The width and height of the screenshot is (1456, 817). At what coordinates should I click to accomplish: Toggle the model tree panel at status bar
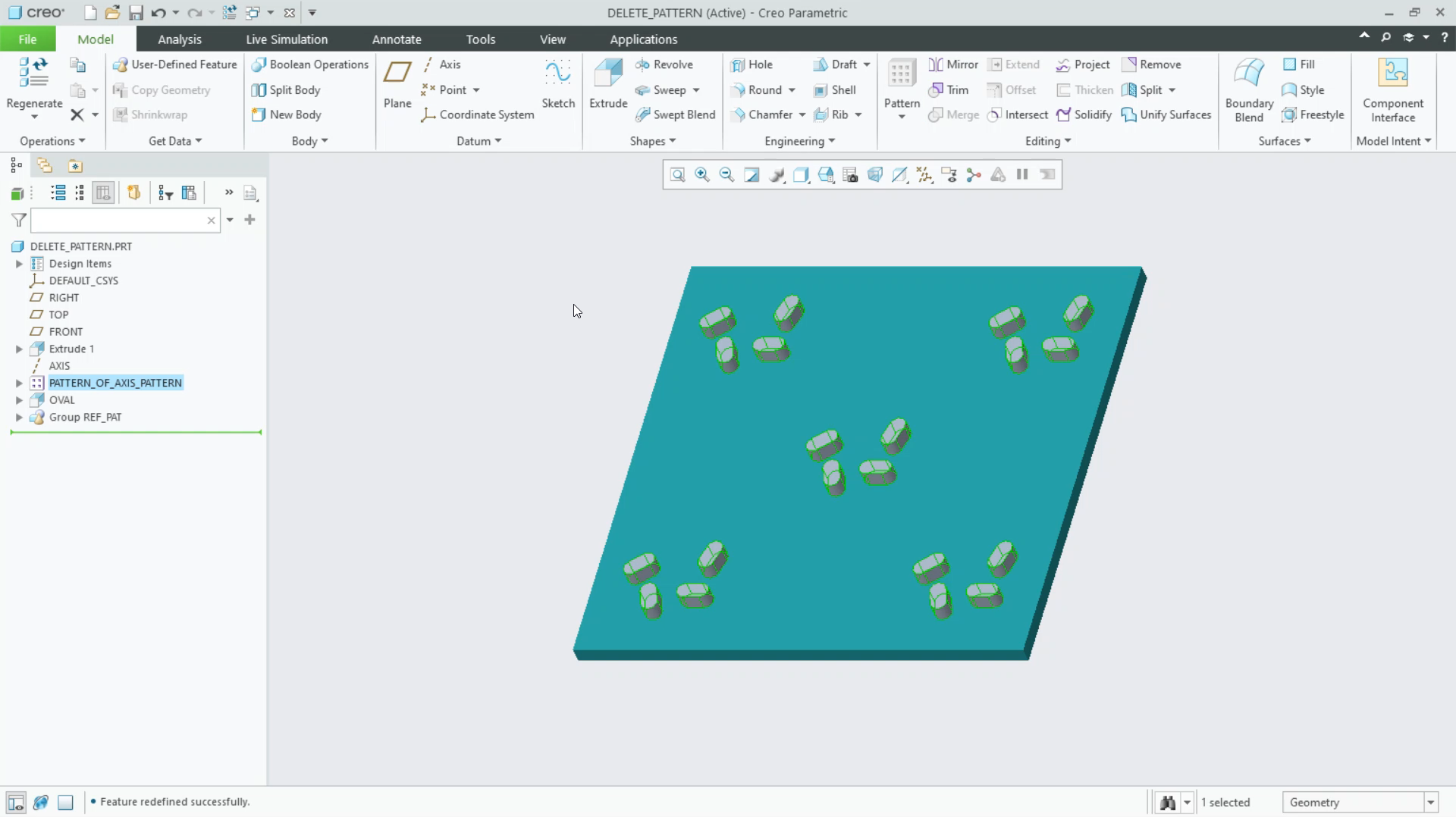tap(16, 802)
